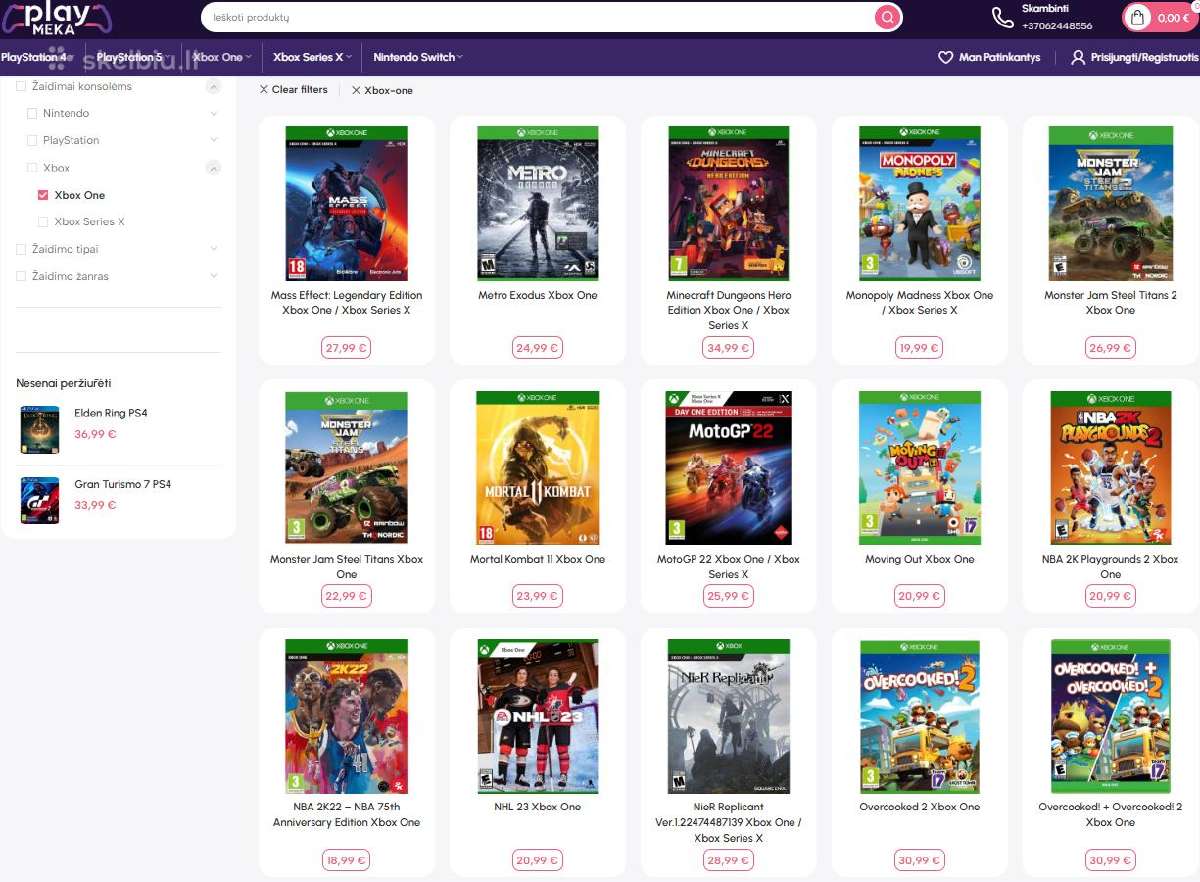1200x882 pixels.
Task: Click NieR Replicant 28,99 € price button
Action: [x=729, y=860]
